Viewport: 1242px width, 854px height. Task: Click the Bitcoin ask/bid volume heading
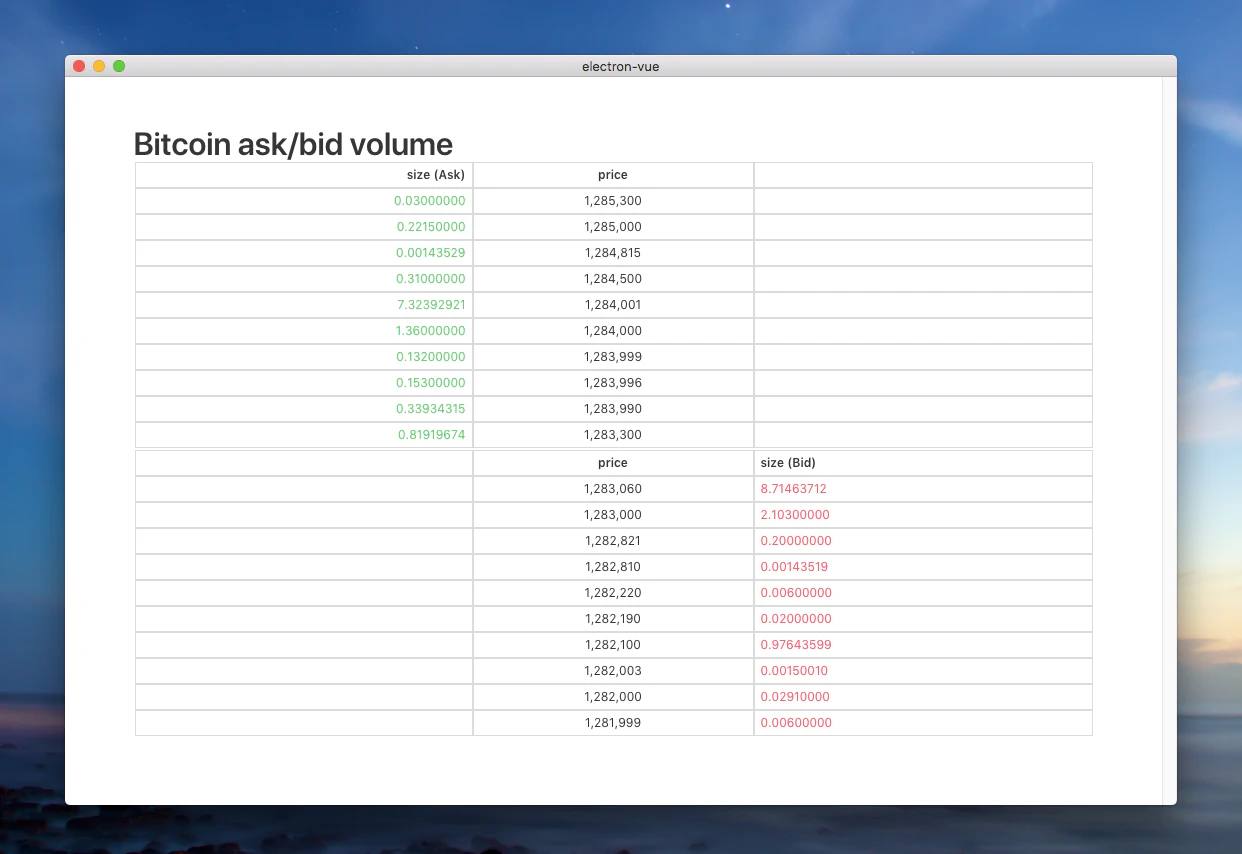pos(293,144)
